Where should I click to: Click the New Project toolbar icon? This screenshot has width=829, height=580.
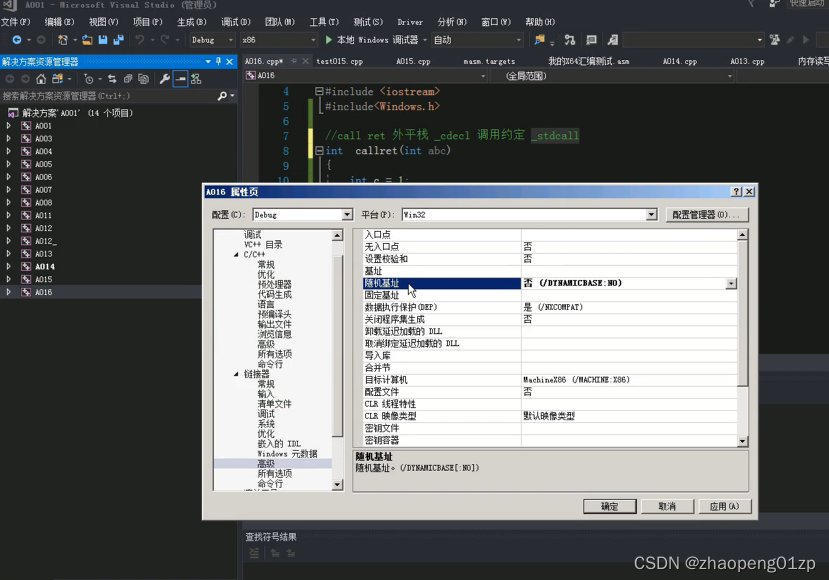click(x=62, y=41)
